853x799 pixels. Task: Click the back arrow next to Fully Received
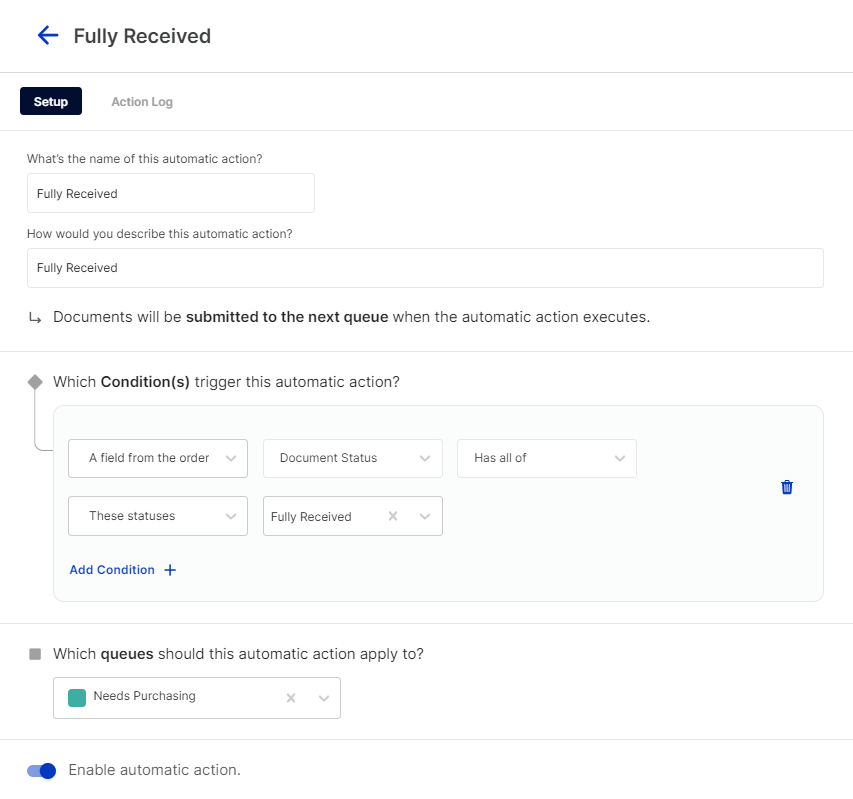click(47, 36)
